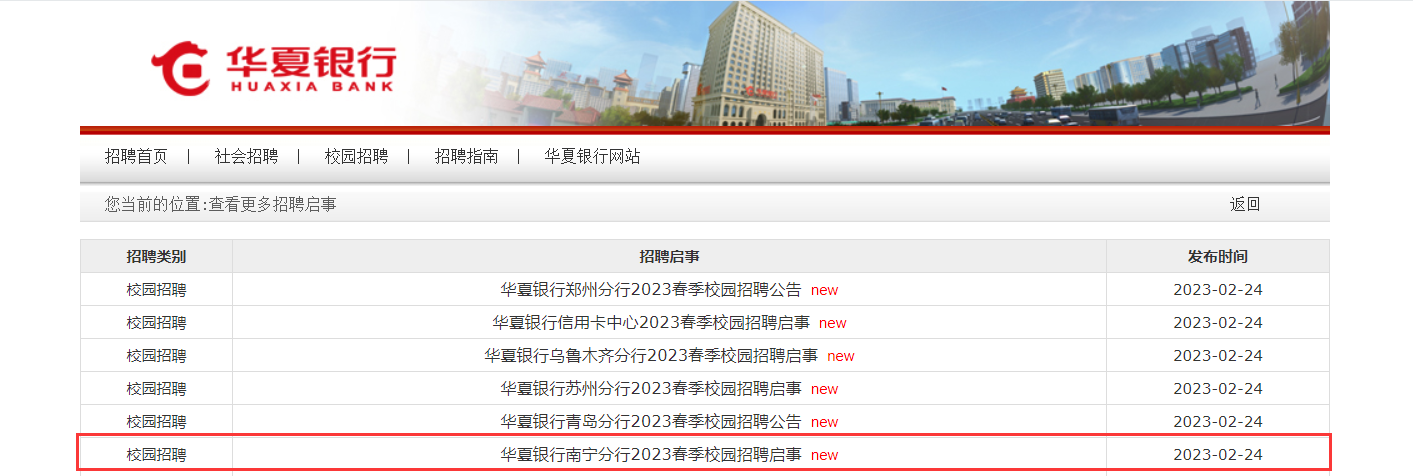Click 校园招聘 cell in 信用卡中心 row
The width and height of the screenshot is (1413, 476).
tap(156, 323)
